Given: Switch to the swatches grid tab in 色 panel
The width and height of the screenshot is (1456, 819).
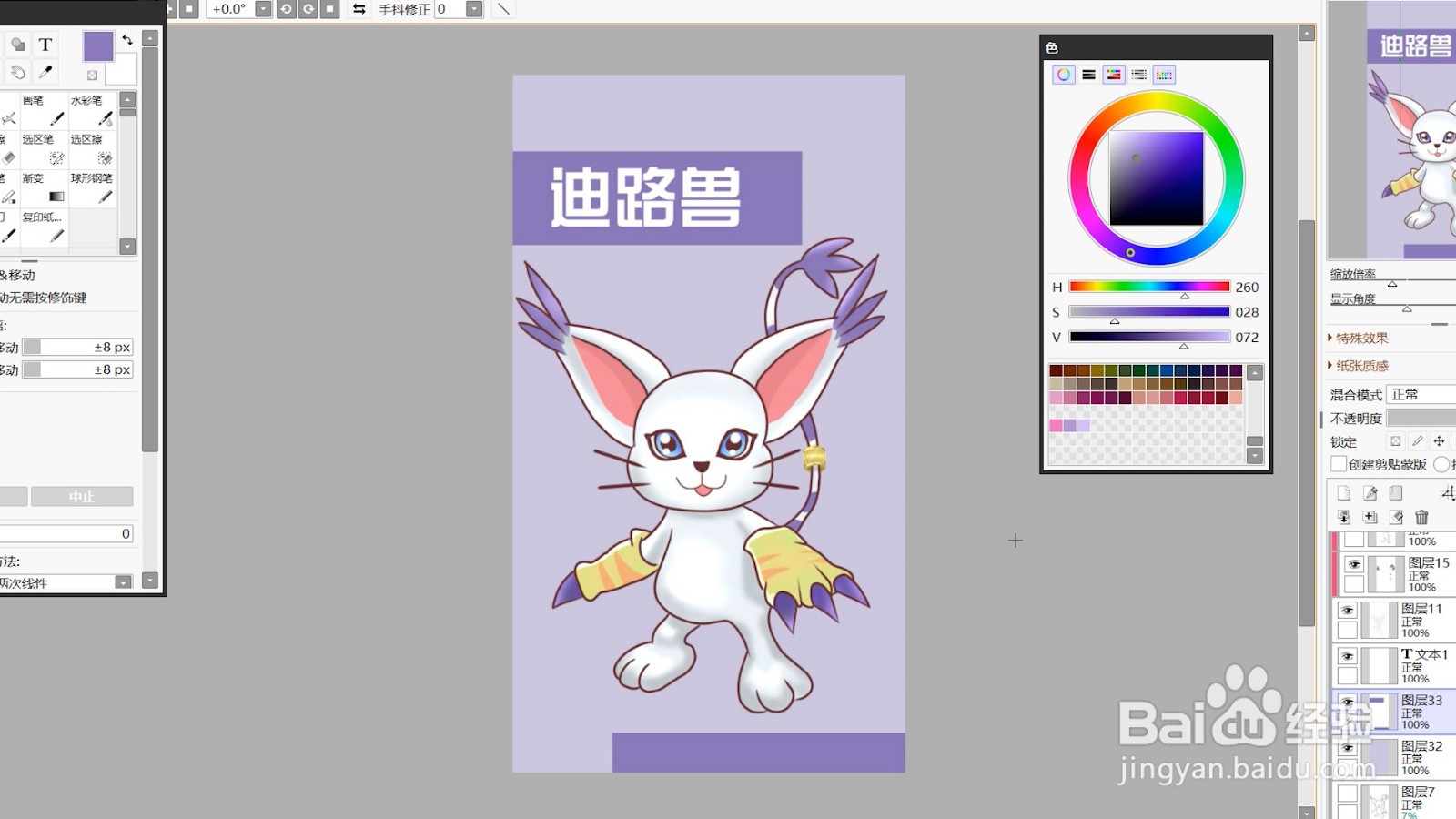Looking at the screenshot, I should click(1164, 75).
